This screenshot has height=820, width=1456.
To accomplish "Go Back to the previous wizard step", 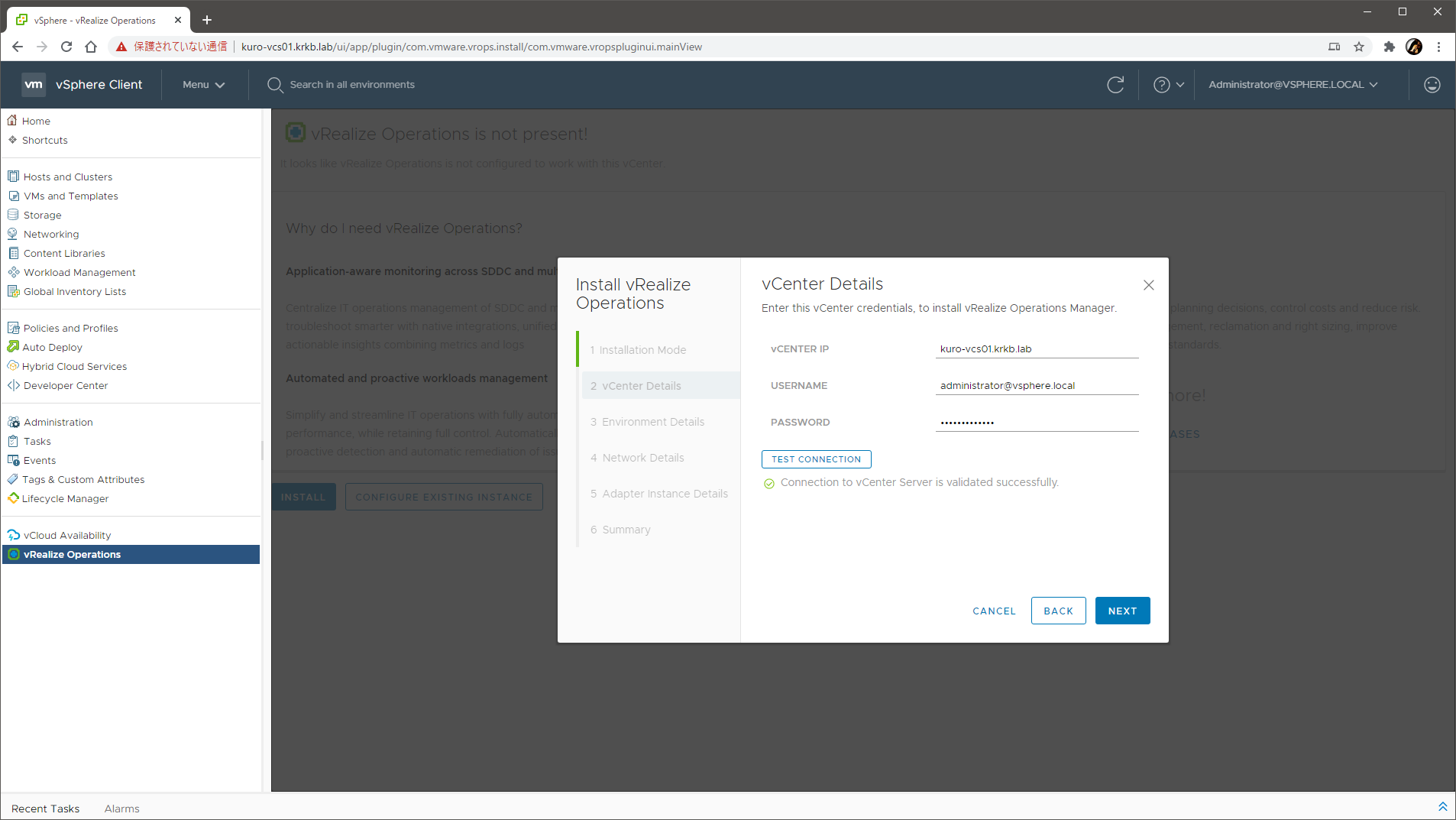I will coord(1058,611).
